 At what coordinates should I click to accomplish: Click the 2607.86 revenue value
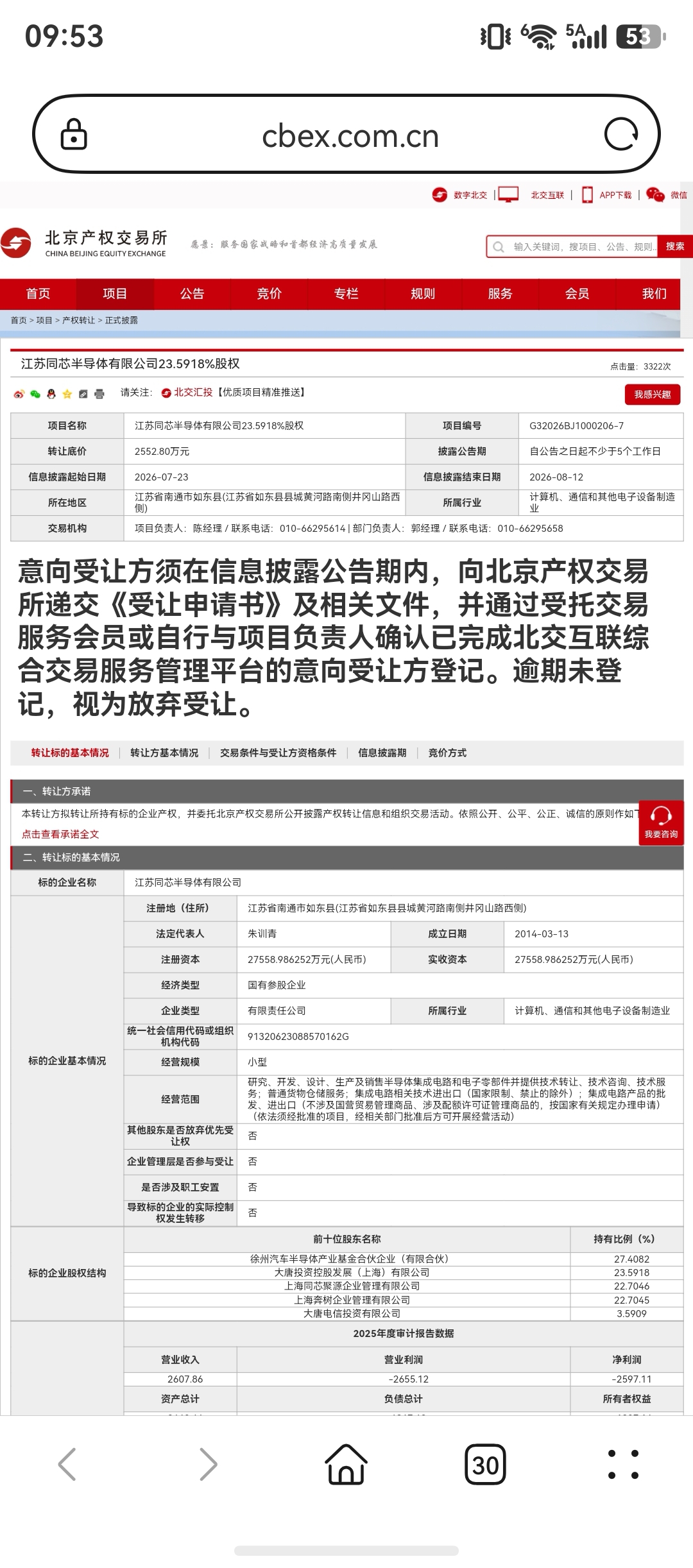185,1379
